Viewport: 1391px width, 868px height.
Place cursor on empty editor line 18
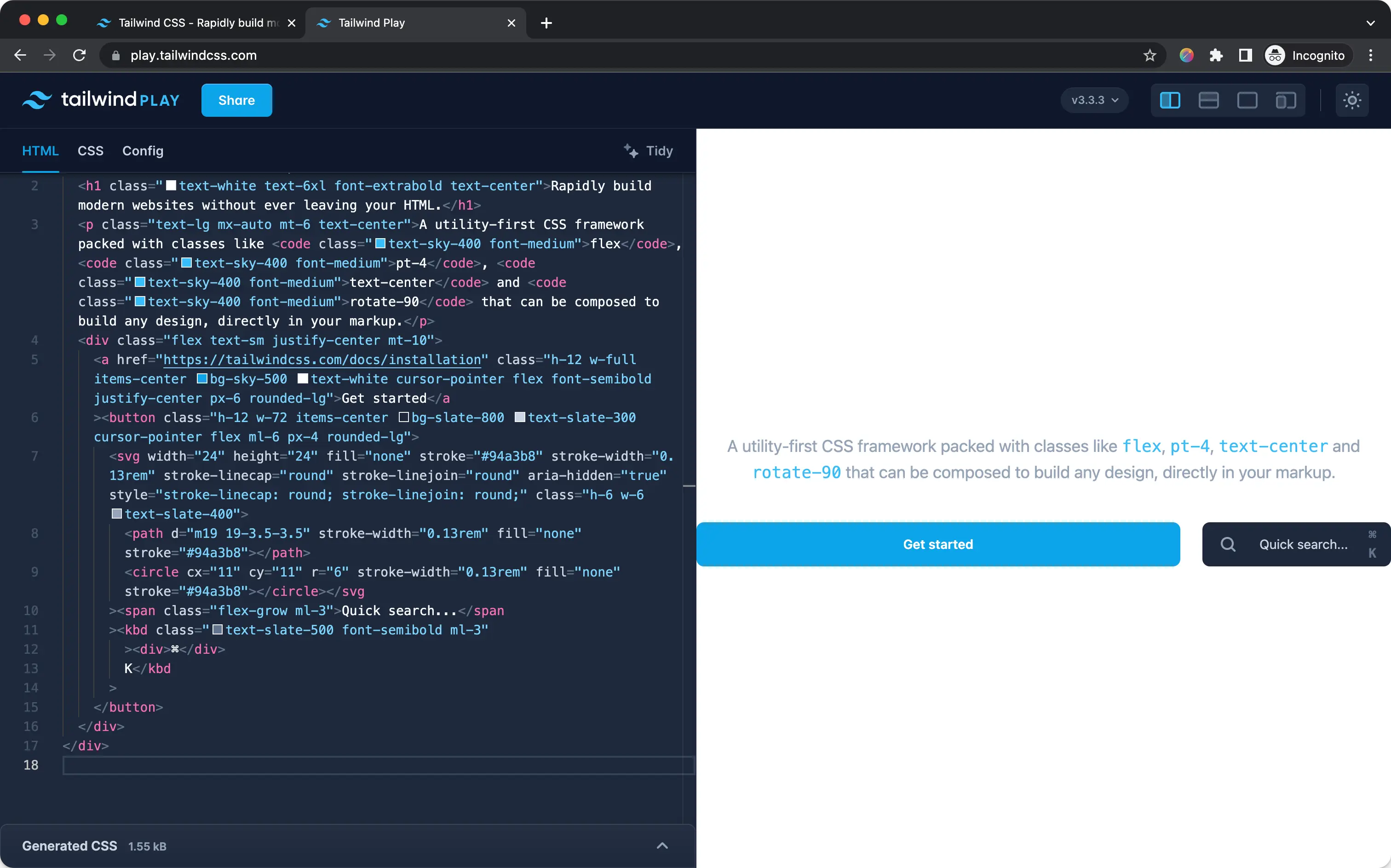378,765
